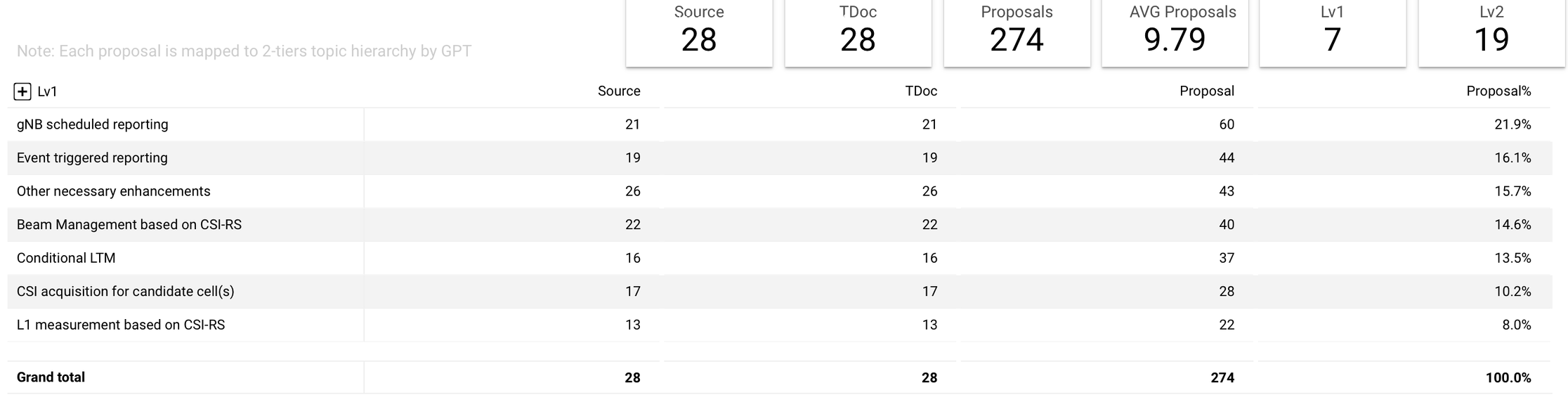The width and height of the screenshot is (1568, 402).
Task: Click the Source scorecard showing 28
Action: [699, 32]
